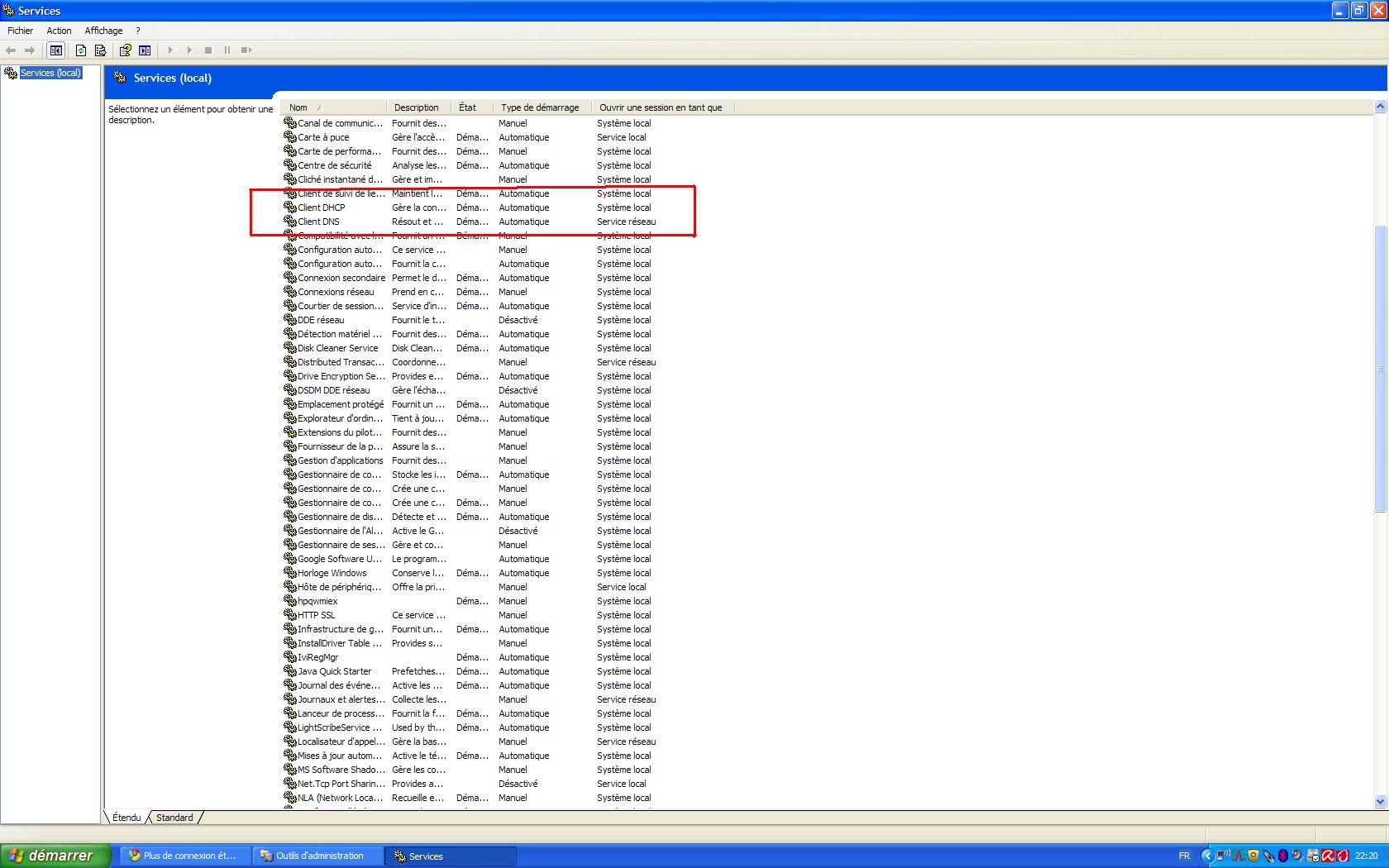Open the Help toolbar icon

[x=125, y=50]
